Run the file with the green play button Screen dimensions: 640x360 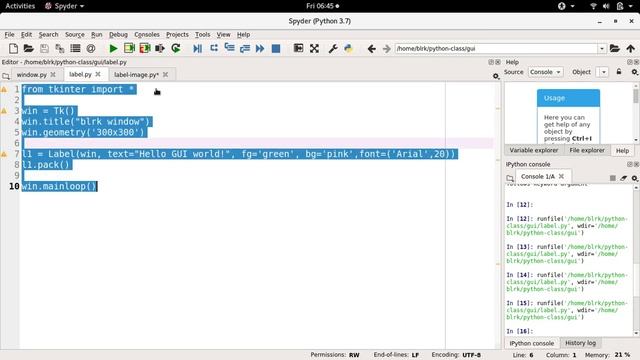(x=113, y=49)
